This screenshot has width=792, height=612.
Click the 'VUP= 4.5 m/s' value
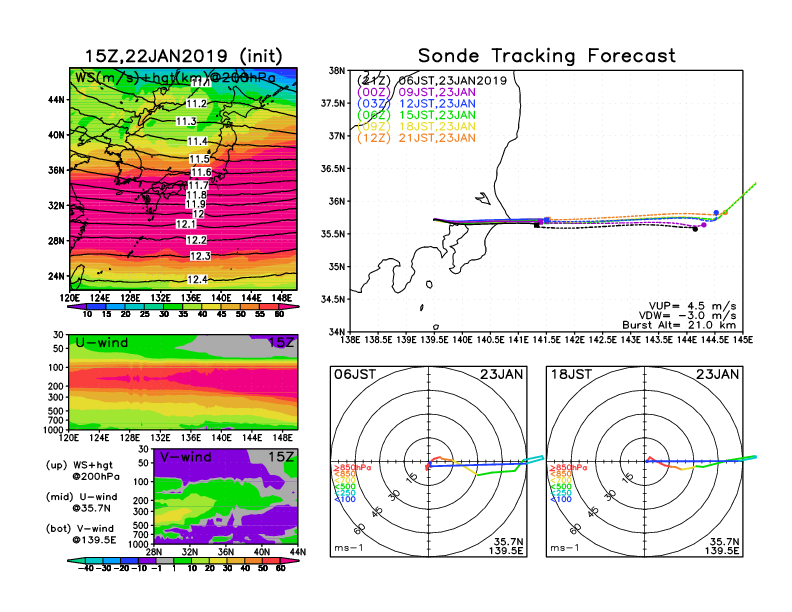tap(692, 306)
